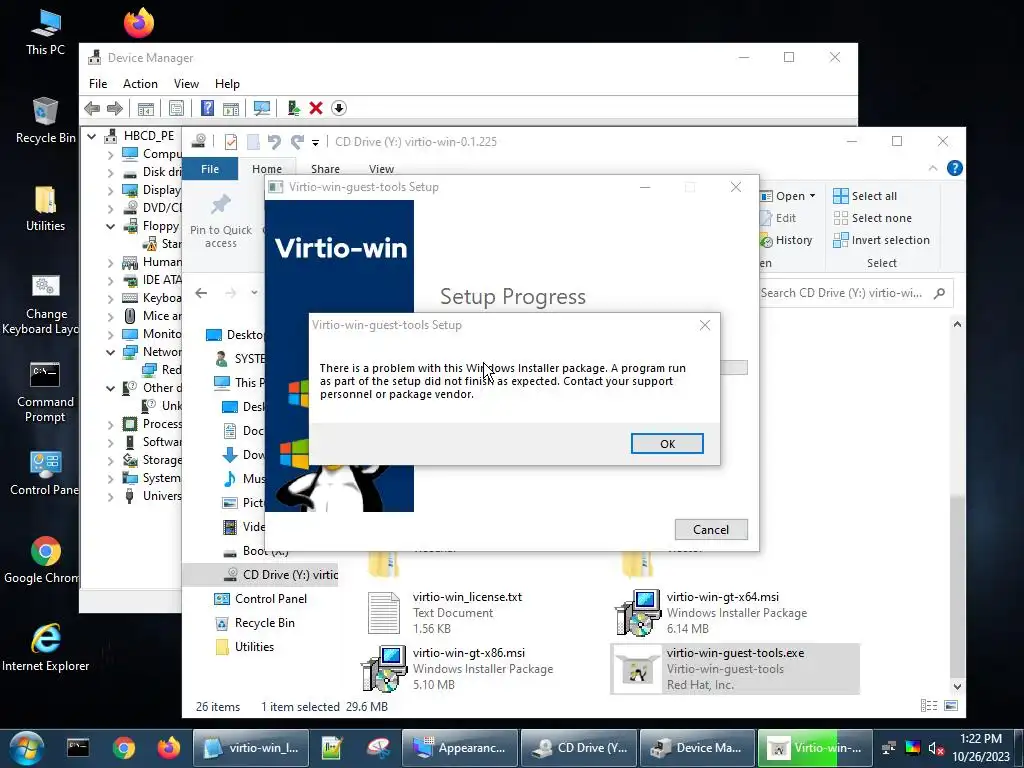Expand the Display adapters node
The height and width of the screenshot is (768, 1024).
(x=110, y=191)
